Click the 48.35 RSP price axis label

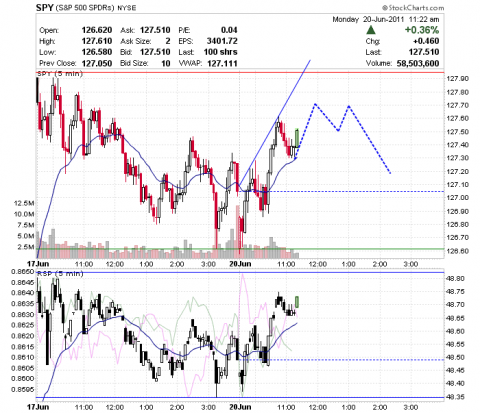[x=456, y=397]
